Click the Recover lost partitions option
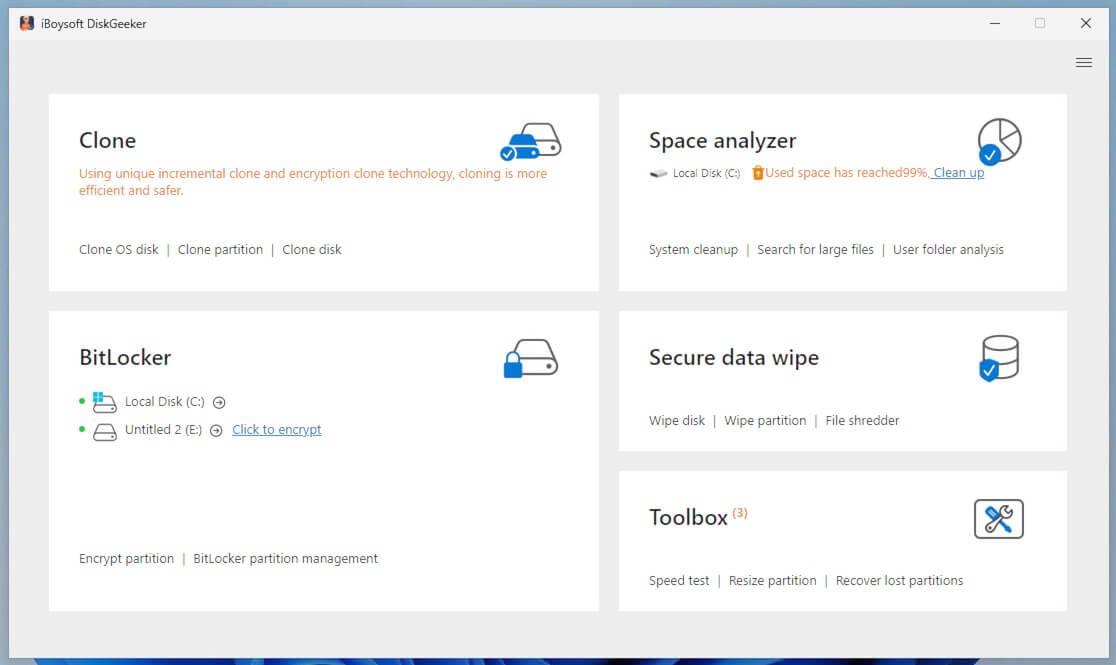1116x665 pixels. pyautogui.click(x=899, y=580)
